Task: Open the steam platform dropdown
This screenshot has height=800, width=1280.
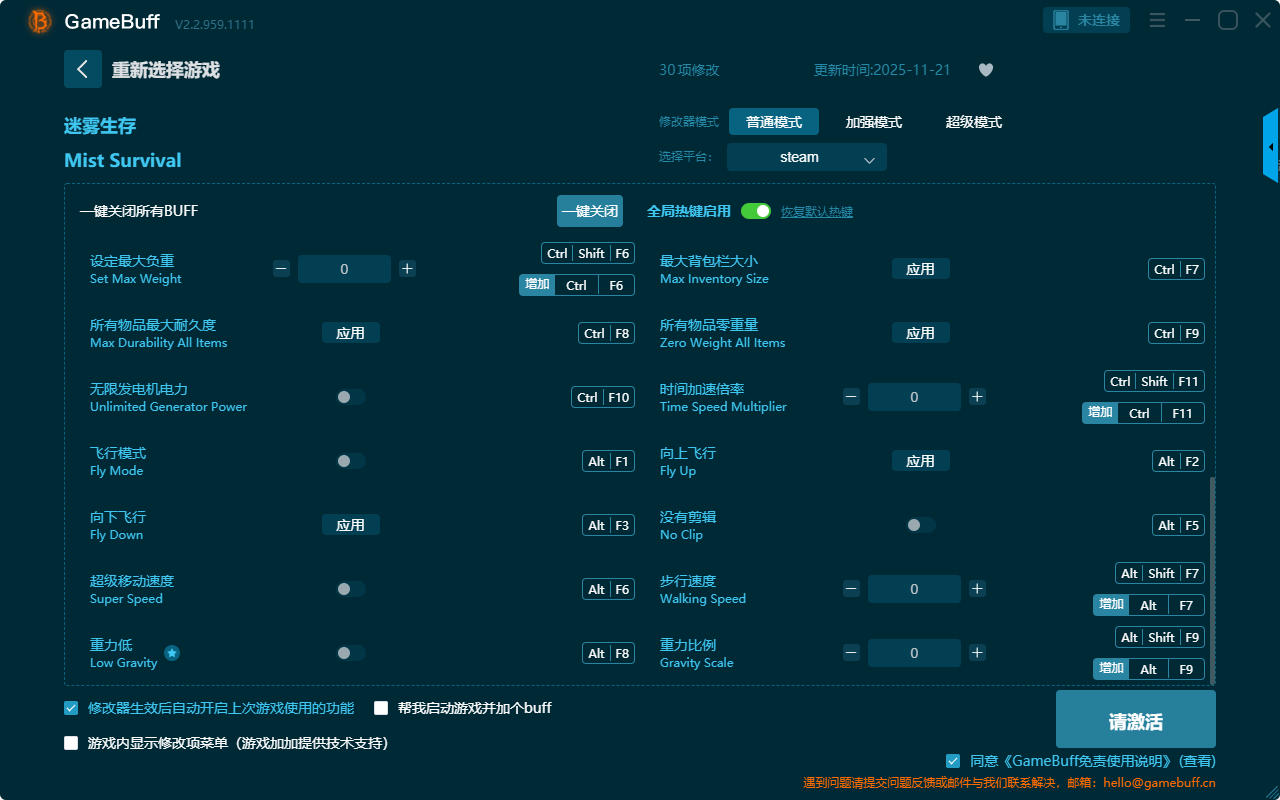Action: [806, 157]
